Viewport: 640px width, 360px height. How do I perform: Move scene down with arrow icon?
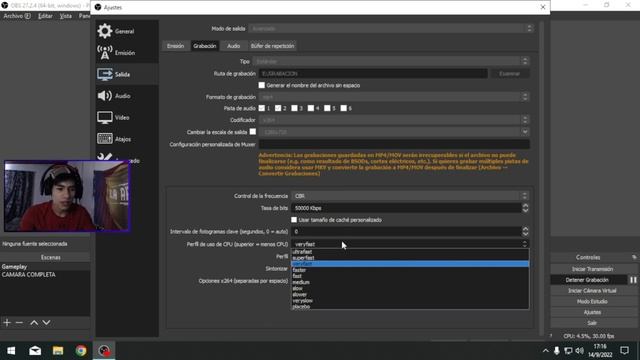(47, 322)
